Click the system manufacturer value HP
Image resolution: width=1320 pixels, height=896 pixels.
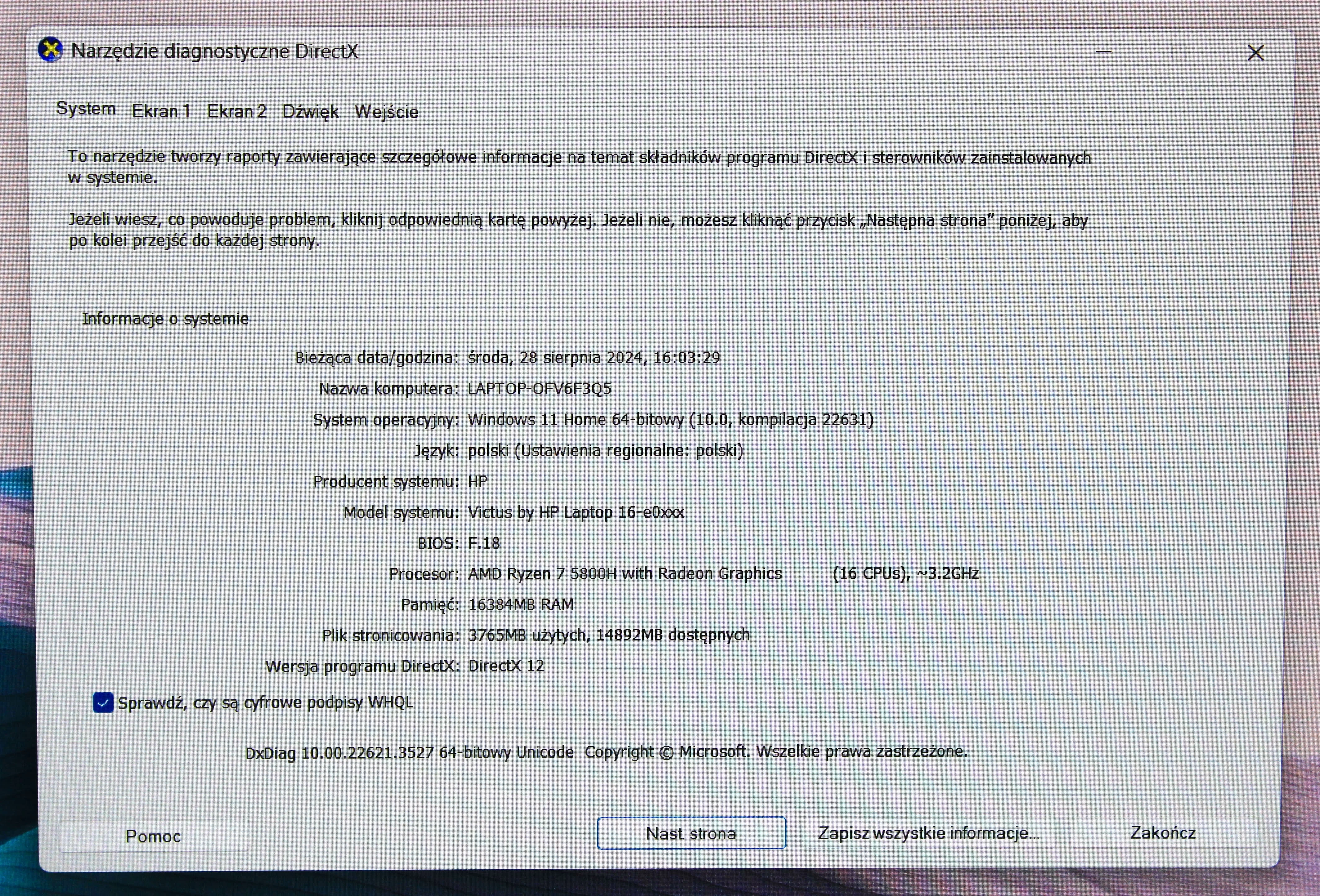478,482
